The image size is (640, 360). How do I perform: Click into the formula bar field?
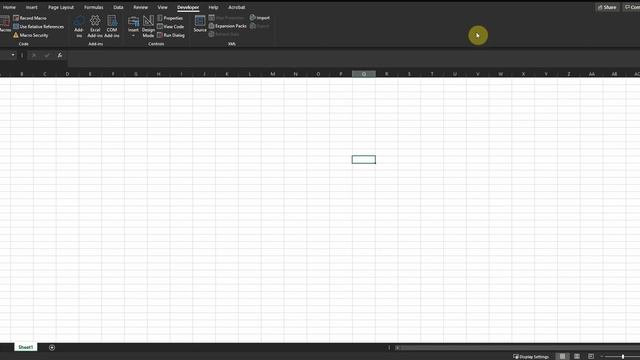(353, 59)
